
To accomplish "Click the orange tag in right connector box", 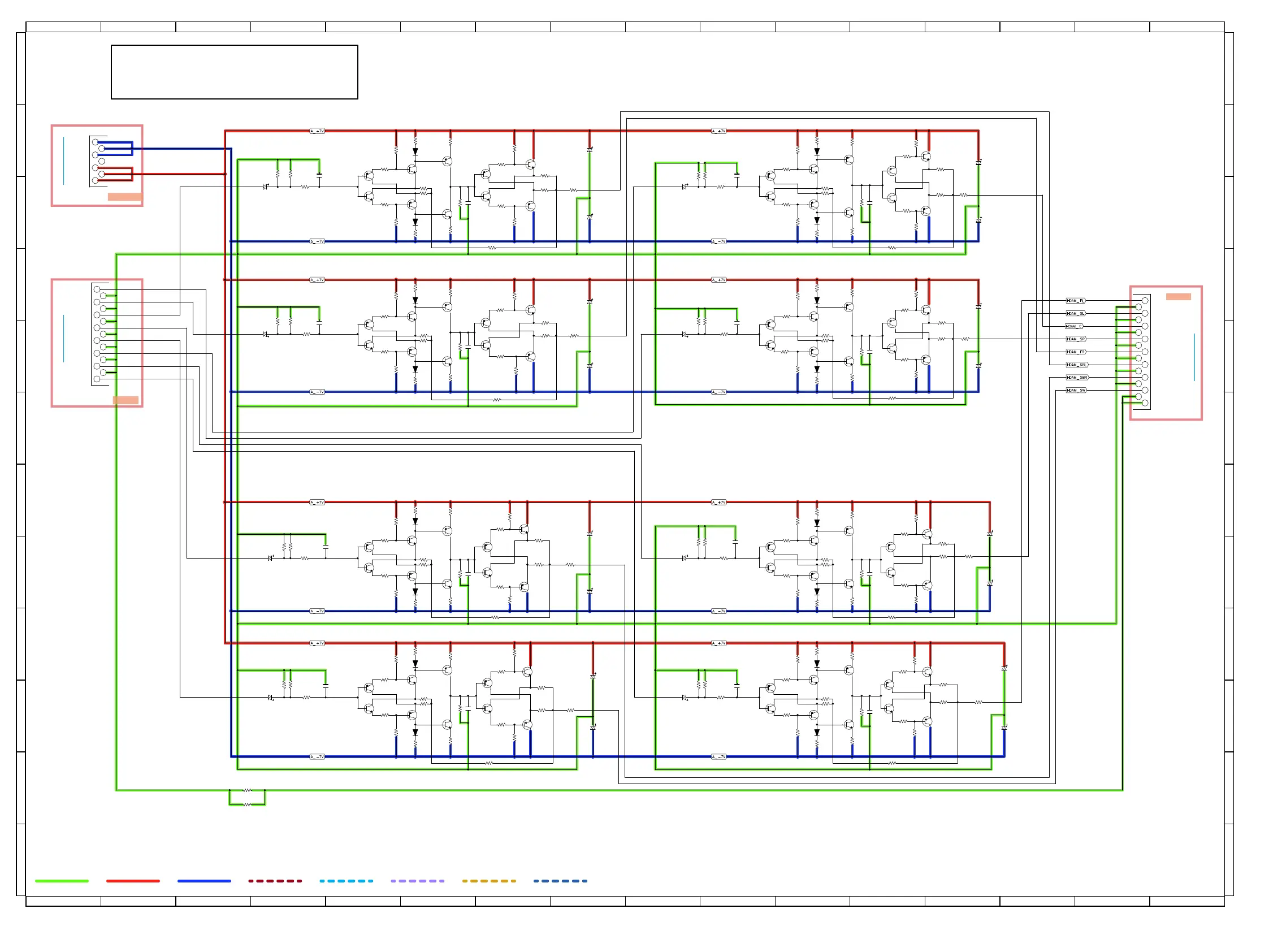I will click(x=1178, y=297).
